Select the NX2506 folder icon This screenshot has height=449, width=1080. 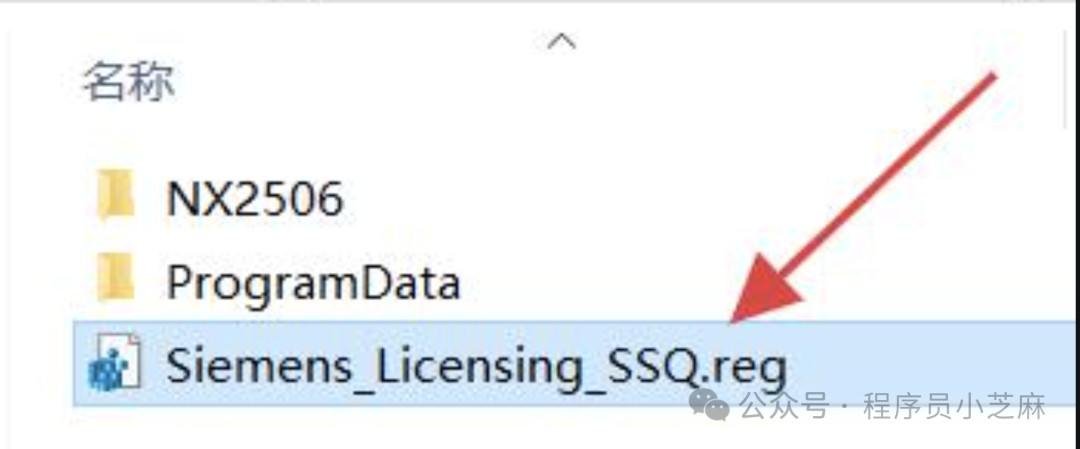coord(115,196)
